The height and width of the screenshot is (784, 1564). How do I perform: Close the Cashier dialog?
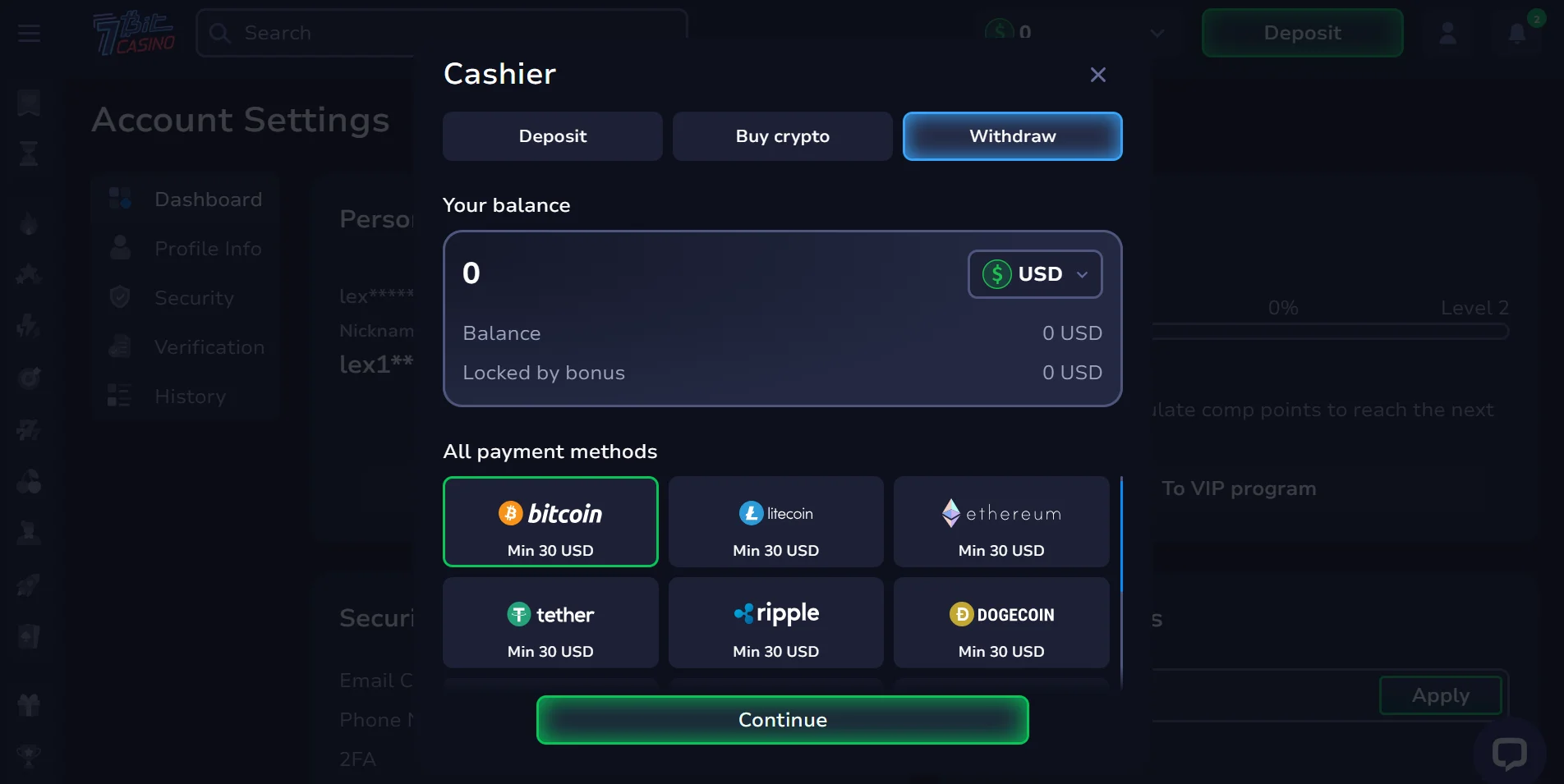tap(1097, 75)
